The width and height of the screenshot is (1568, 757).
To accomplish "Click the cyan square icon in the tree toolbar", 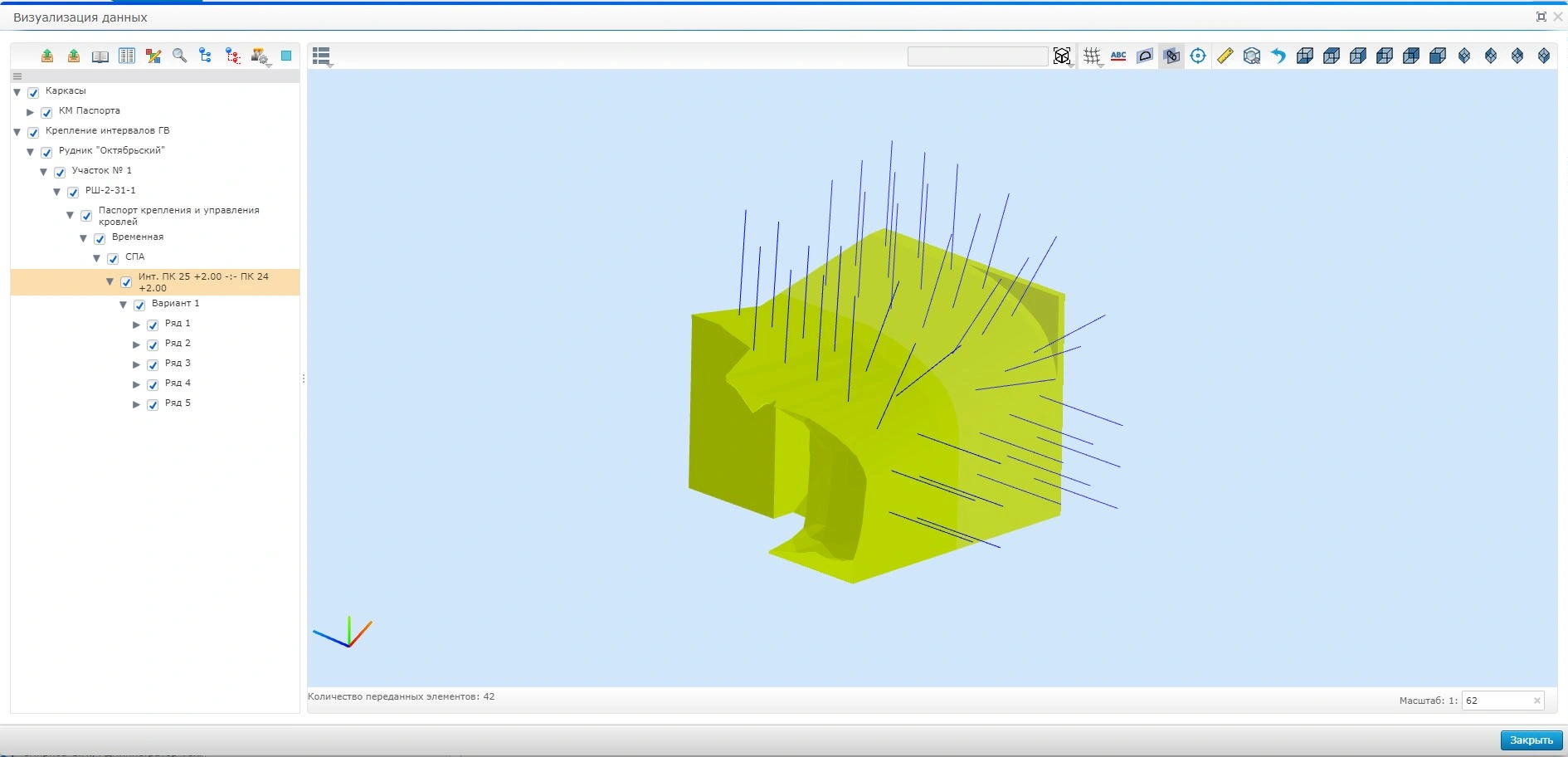I will coord(286,56).
